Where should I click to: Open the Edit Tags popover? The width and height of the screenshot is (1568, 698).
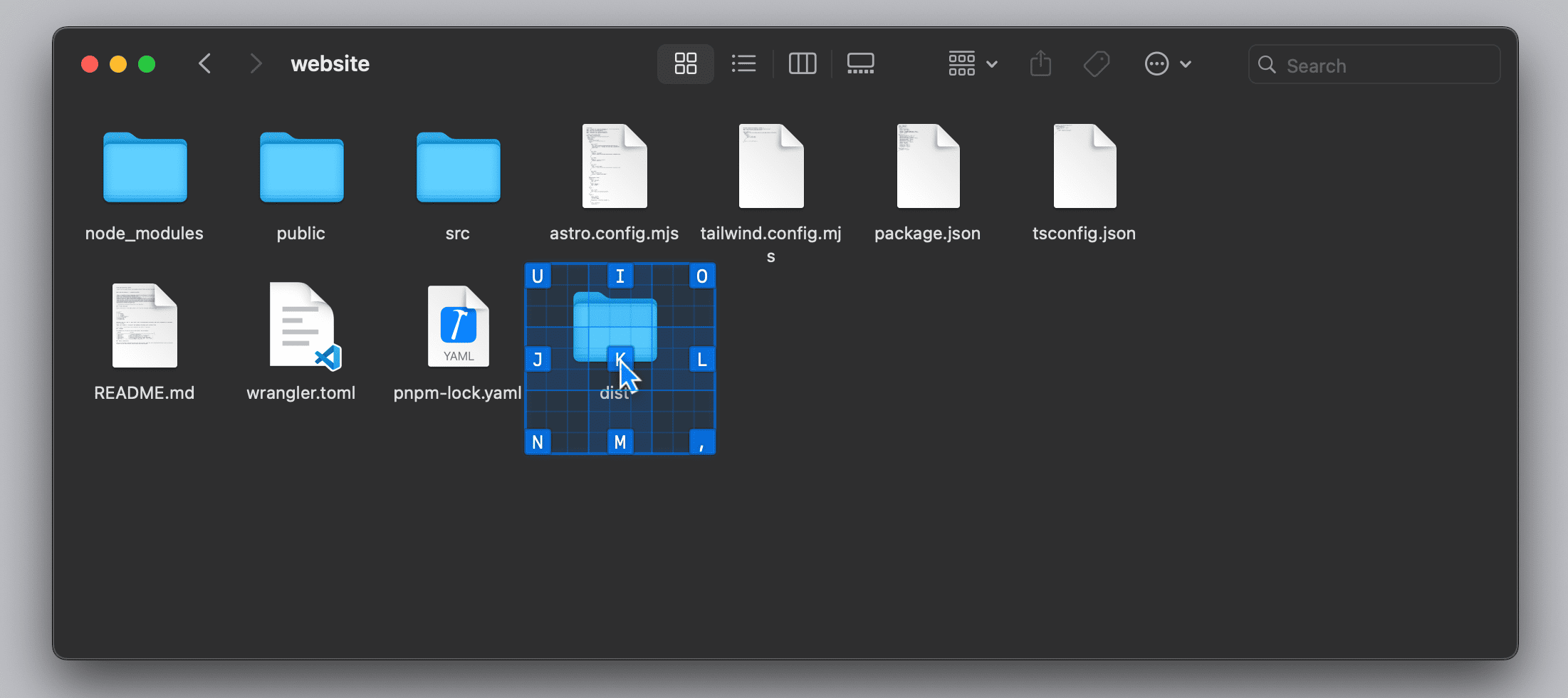pos(1096,63)
